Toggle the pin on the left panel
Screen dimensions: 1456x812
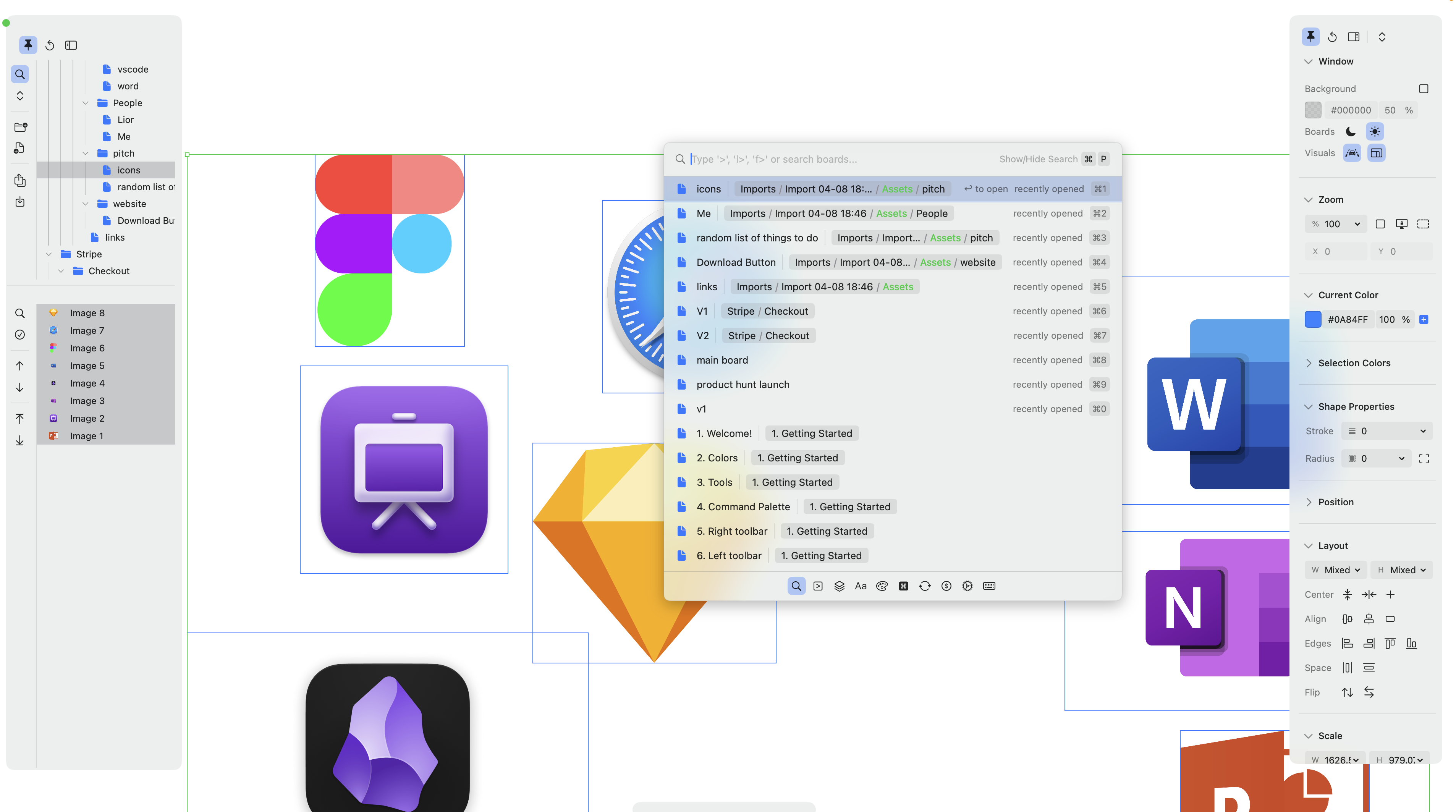[x=28, y=45]
